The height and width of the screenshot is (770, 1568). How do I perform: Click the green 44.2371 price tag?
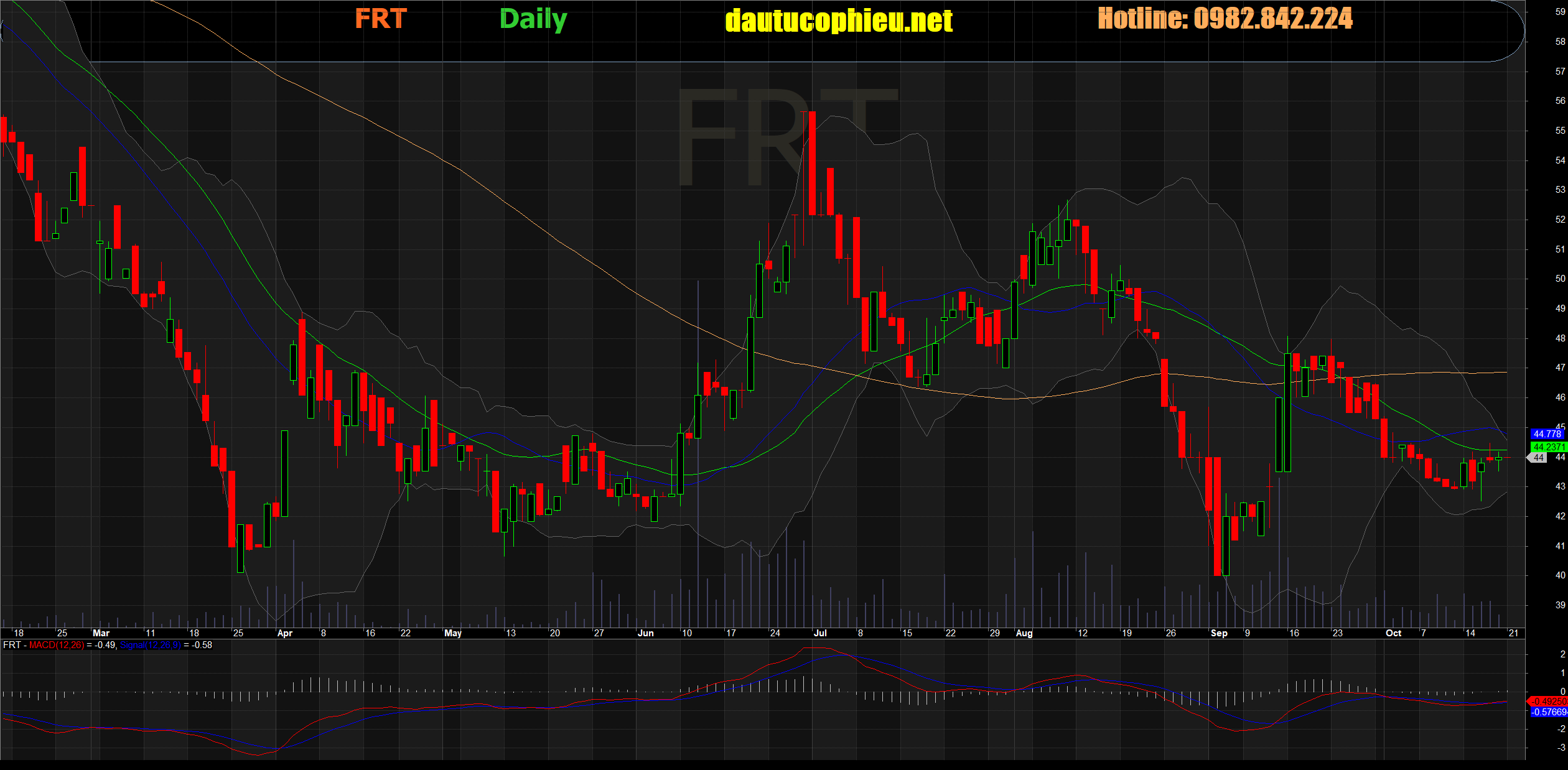click(x=1548, y=447)
